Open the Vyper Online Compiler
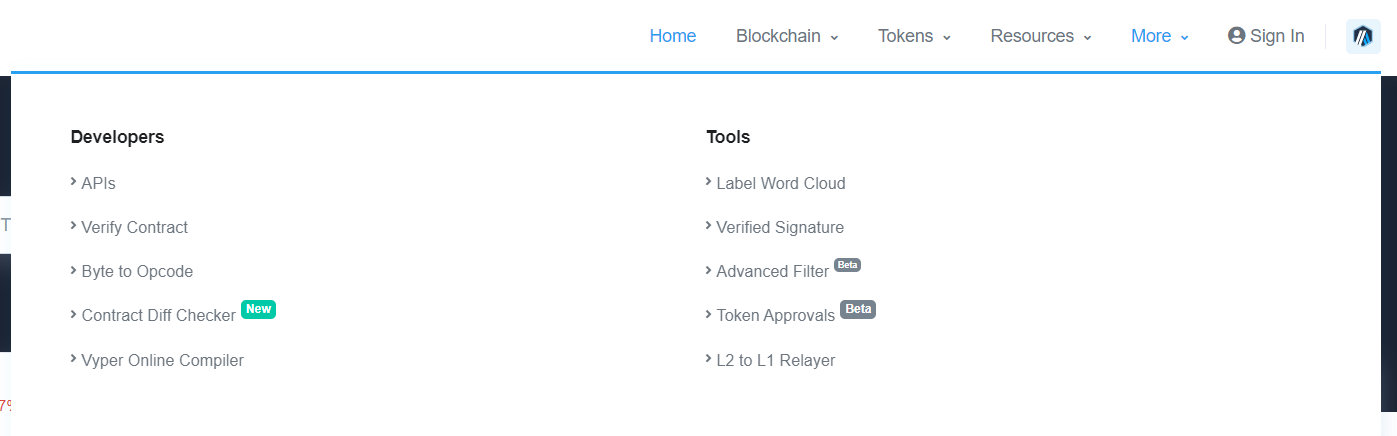Screen dimensions: 1397x436 [x=162, y=360]
